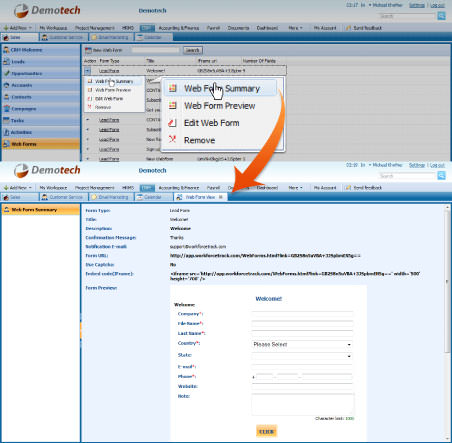Open Payroll menu in upper screen
Image resolution: width=452 pixels, height=443 pixels.
[213, 28]
